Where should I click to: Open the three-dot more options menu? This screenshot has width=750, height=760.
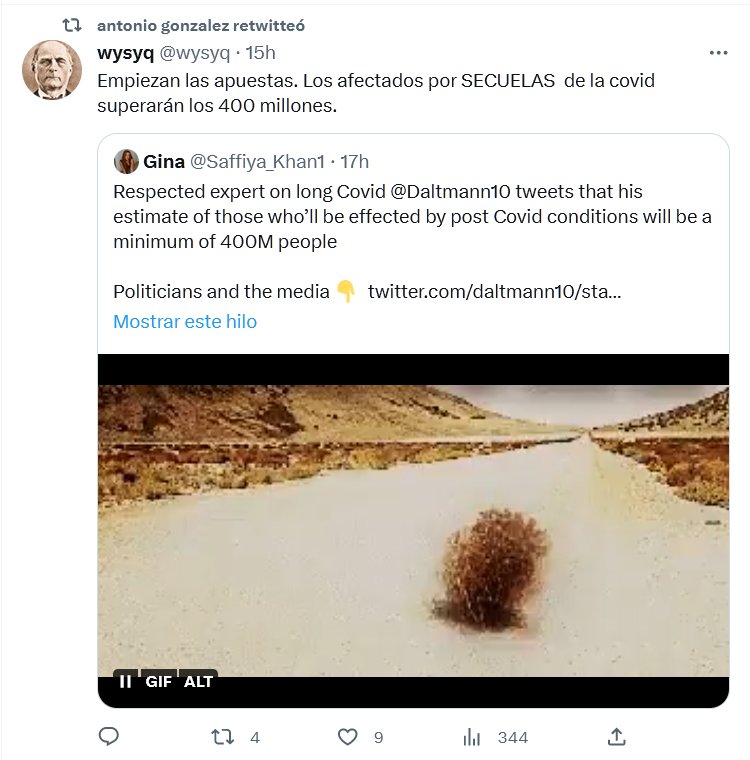pos(718,52)
